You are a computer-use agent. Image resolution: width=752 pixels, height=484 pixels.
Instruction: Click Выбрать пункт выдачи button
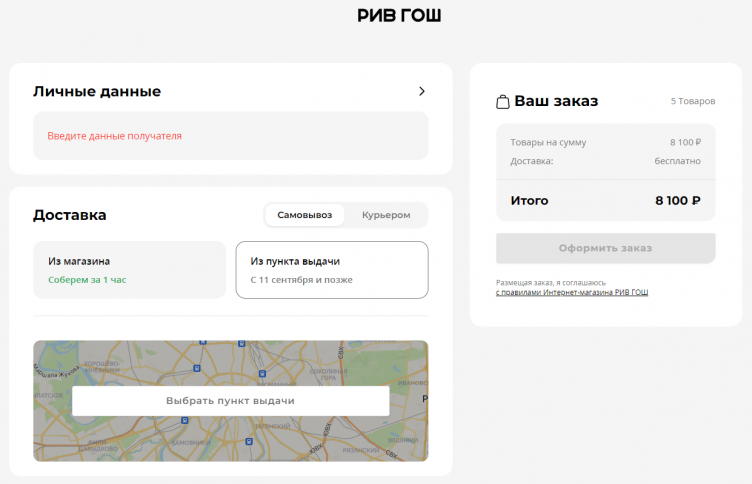[x=231, y=401]
